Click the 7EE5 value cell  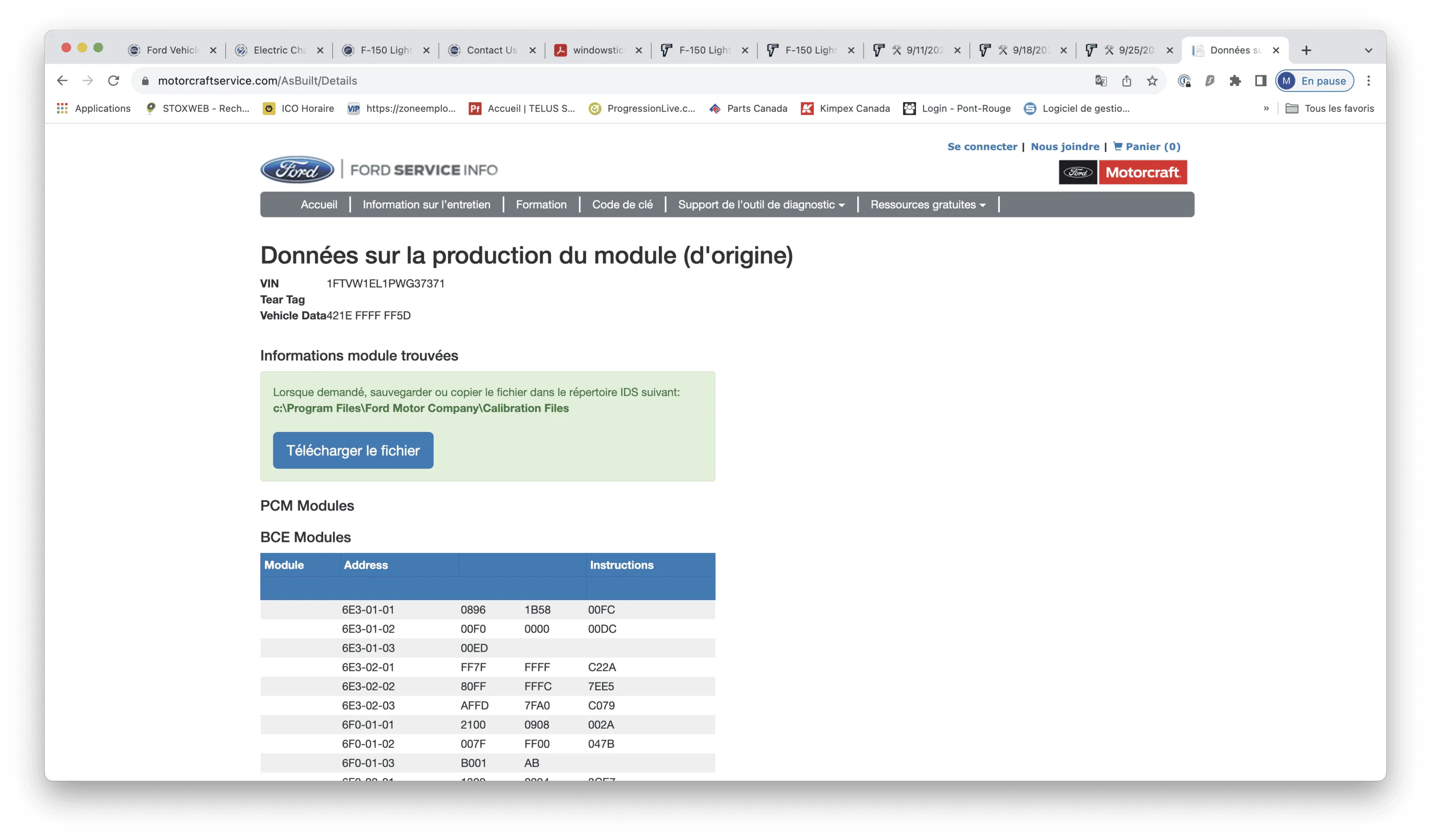[x=601, y=686]
